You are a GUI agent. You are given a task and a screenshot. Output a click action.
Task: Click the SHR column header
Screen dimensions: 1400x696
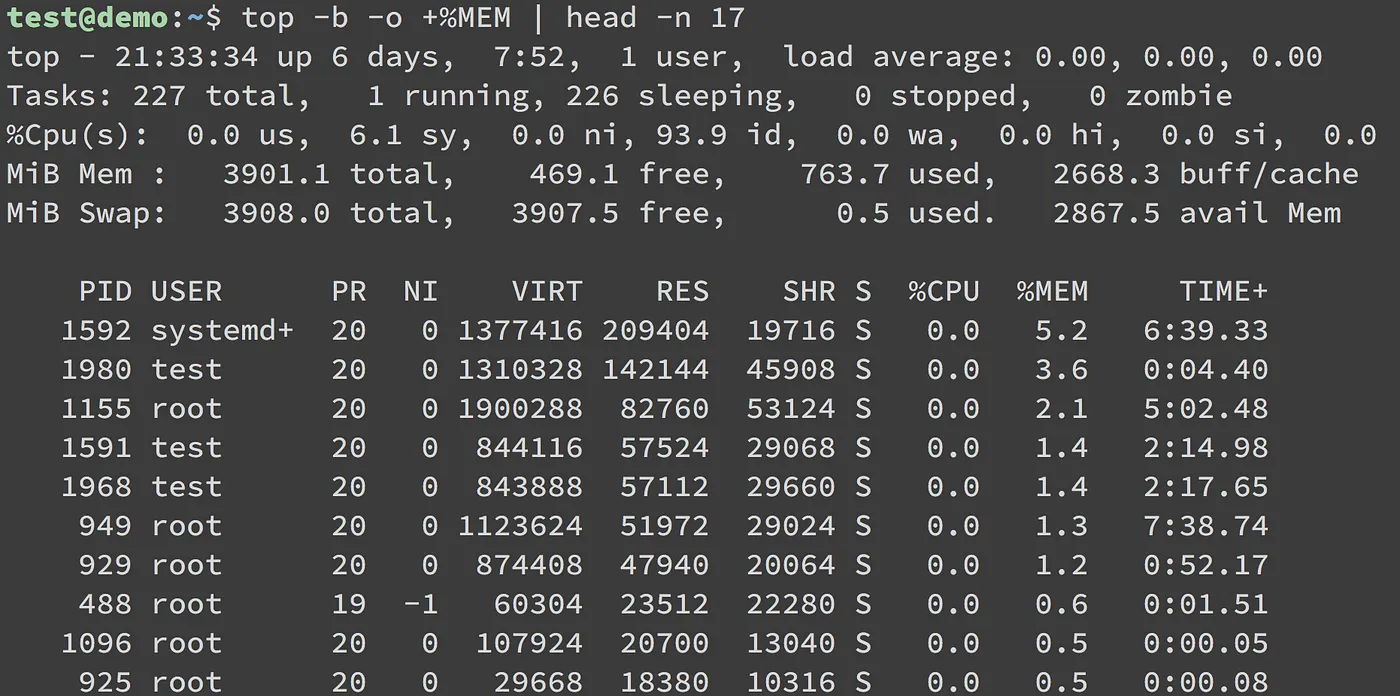(808, 291)
